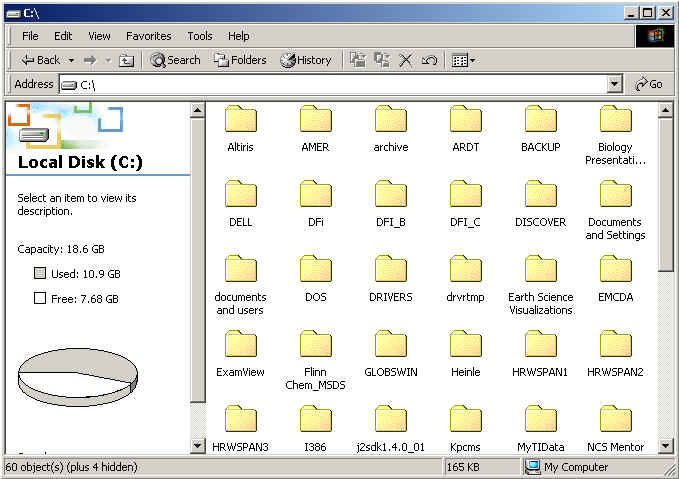Viewport: 679px width, 479px height.
Task: Select the Earth Science Visualizations folder
Action: pyautogui.click(x=540, y=270)
